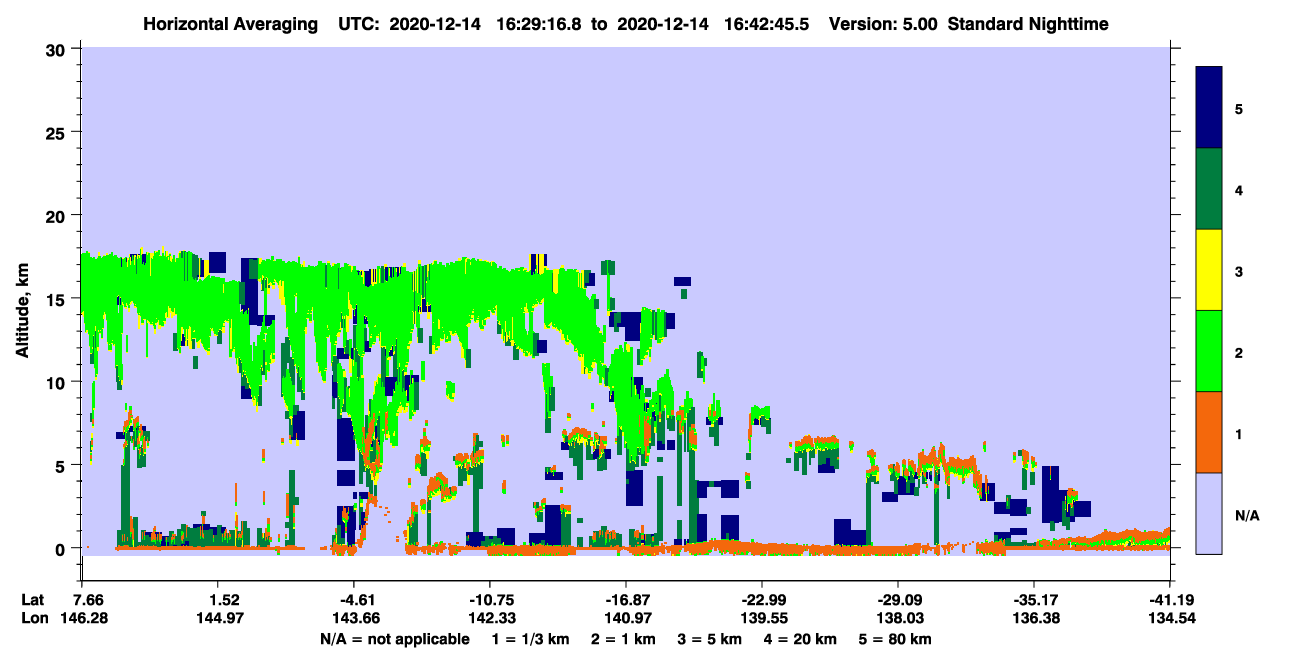
Task: Click the '4 = 20 km' legend entry
Action: 802,639
